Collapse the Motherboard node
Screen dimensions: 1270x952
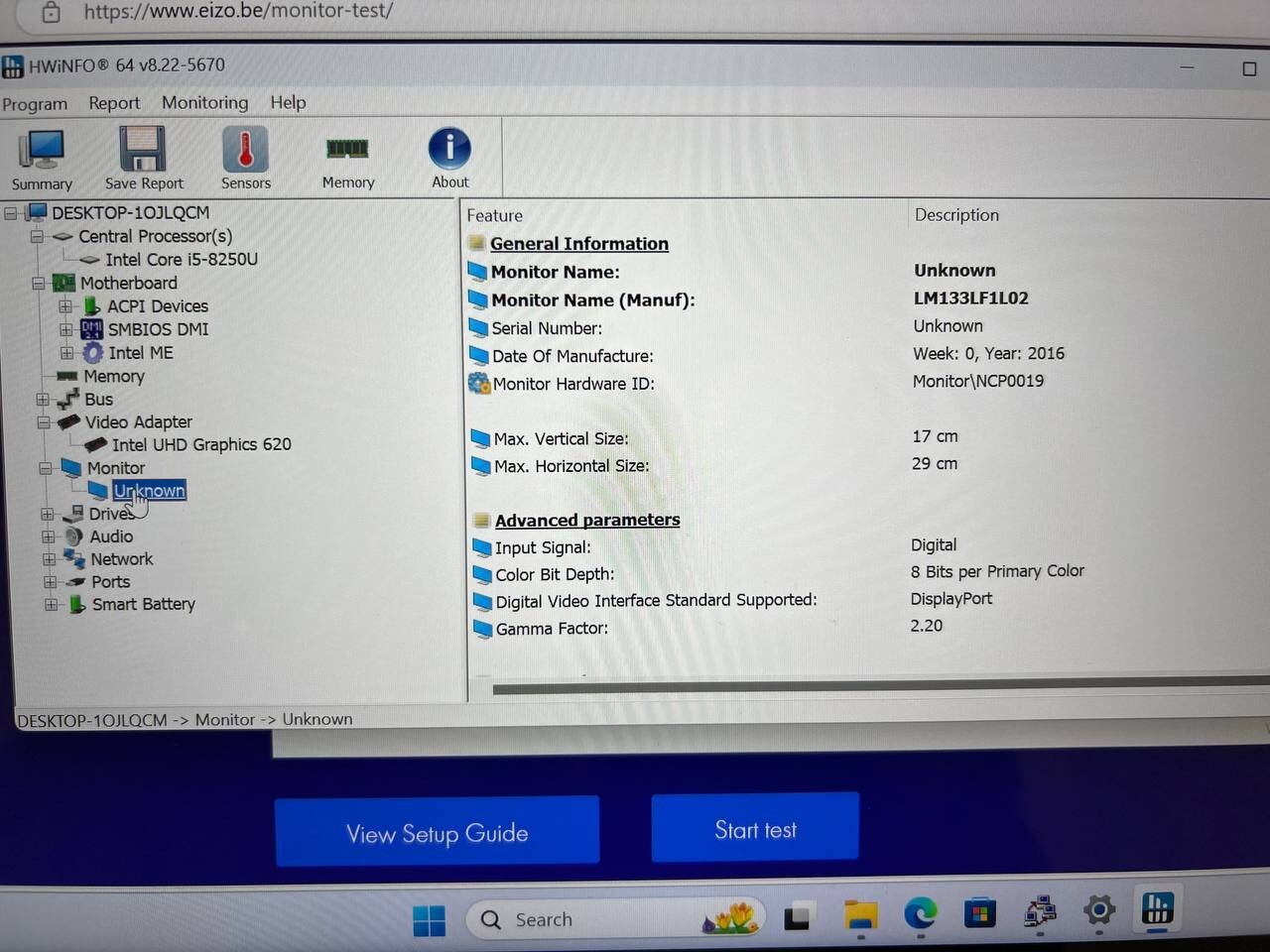pyautogui.click(x=38, y=283)
